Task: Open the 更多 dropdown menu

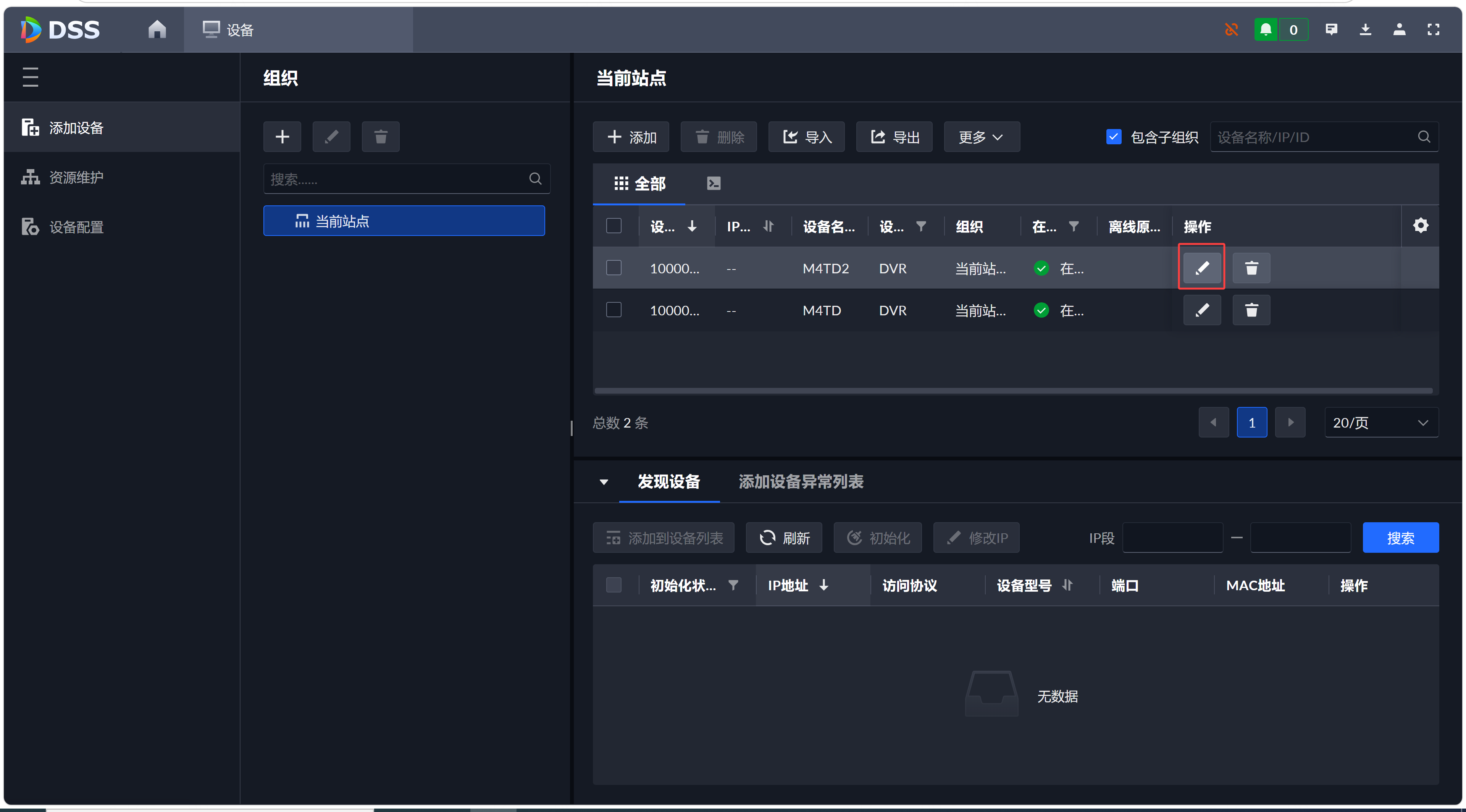Action: point(982,137)
